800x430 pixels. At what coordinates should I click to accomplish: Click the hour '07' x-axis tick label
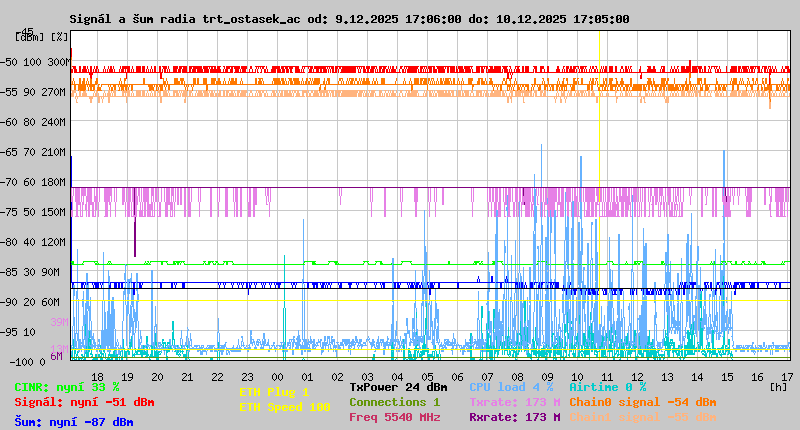click(x=488, y=377)
